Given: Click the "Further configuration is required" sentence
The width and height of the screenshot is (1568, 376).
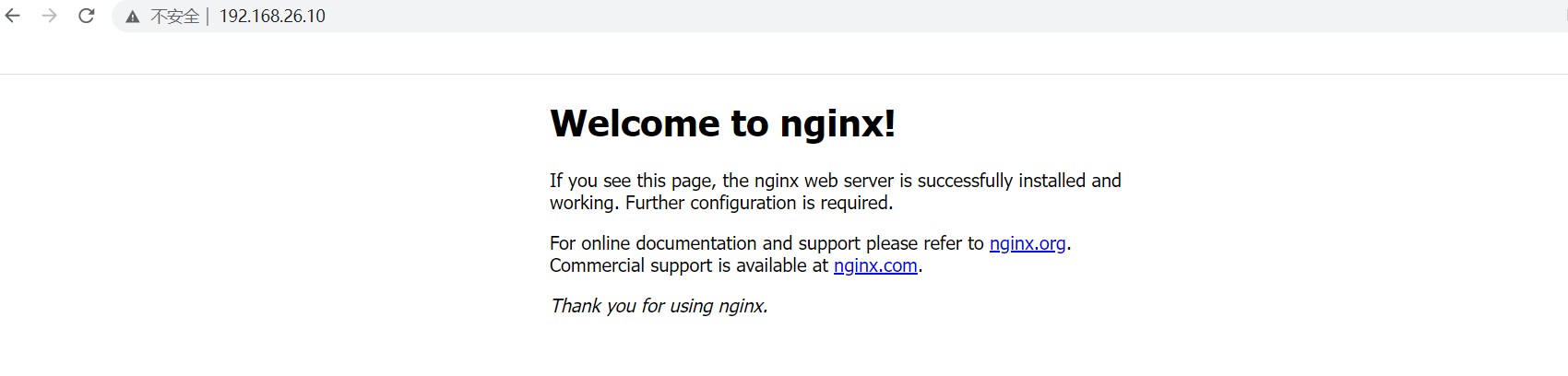Looking at the screenshot, I should pos(759,203).
